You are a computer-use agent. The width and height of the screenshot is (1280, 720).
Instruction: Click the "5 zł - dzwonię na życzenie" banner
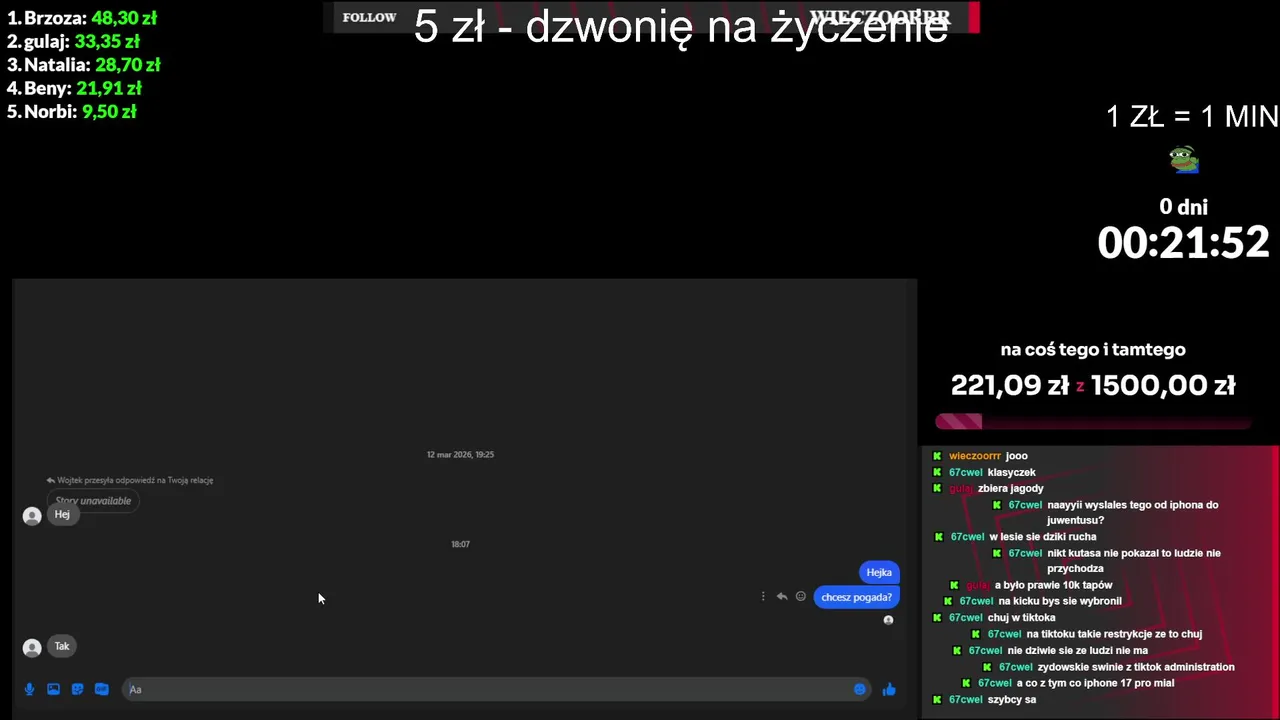681,27
